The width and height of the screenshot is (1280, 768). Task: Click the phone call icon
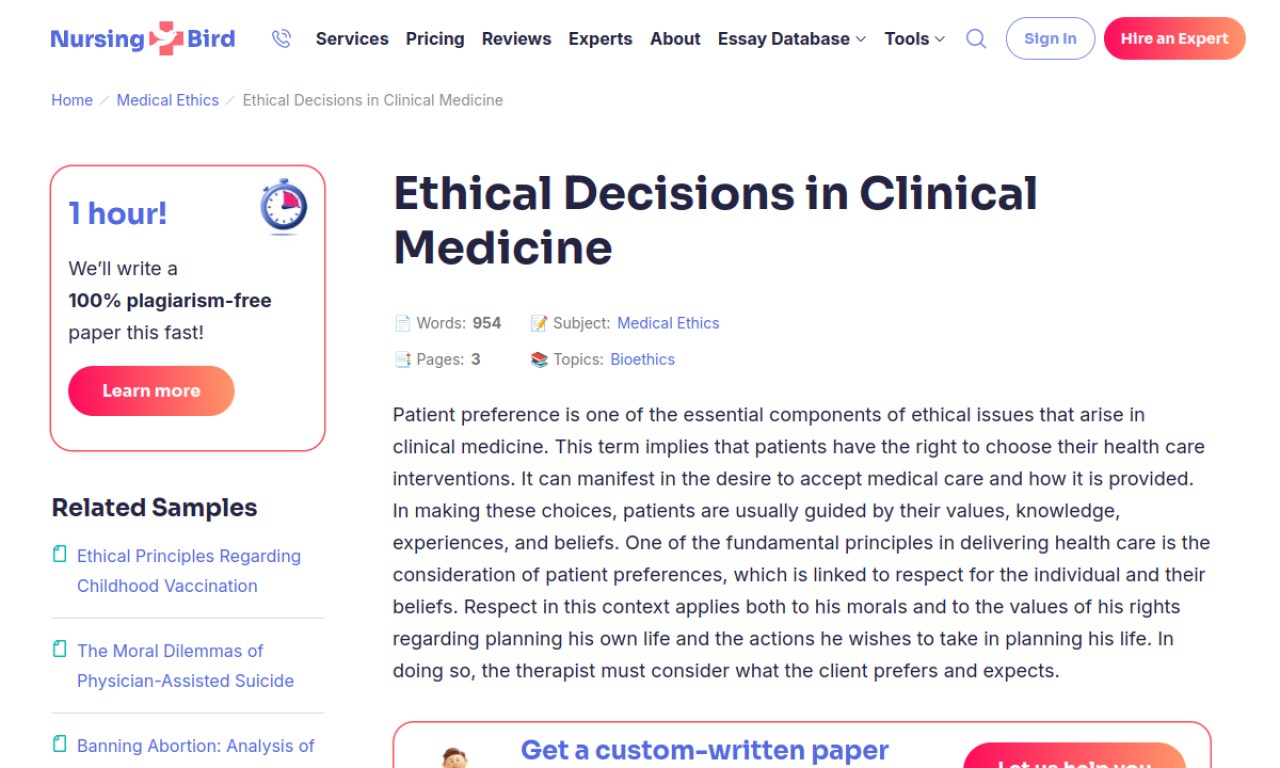281,39
